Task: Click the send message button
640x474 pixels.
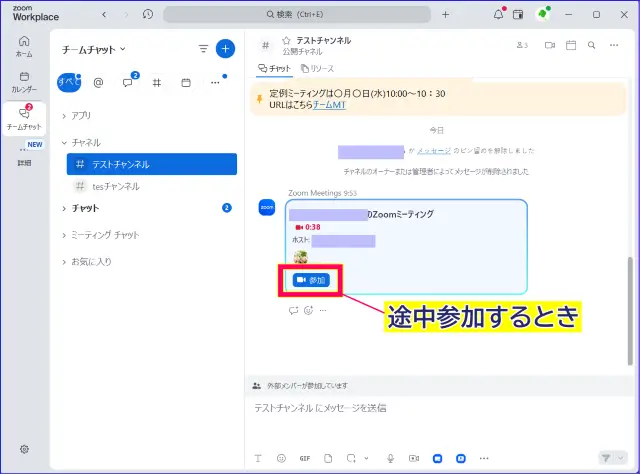Action: click(x=607, y=458)
